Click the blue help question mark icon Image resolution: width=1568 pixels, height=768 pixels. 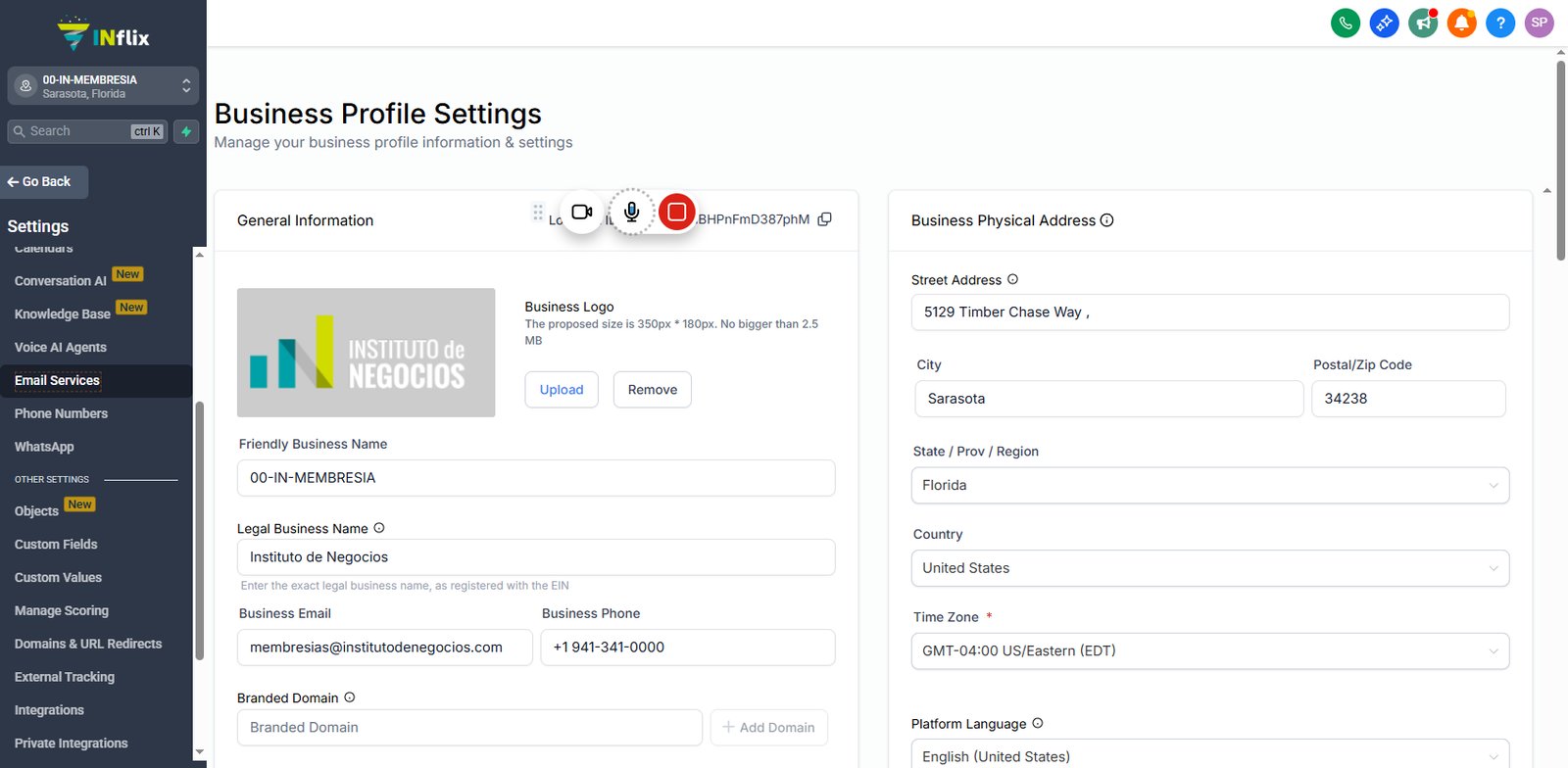tap(1500, 23)
